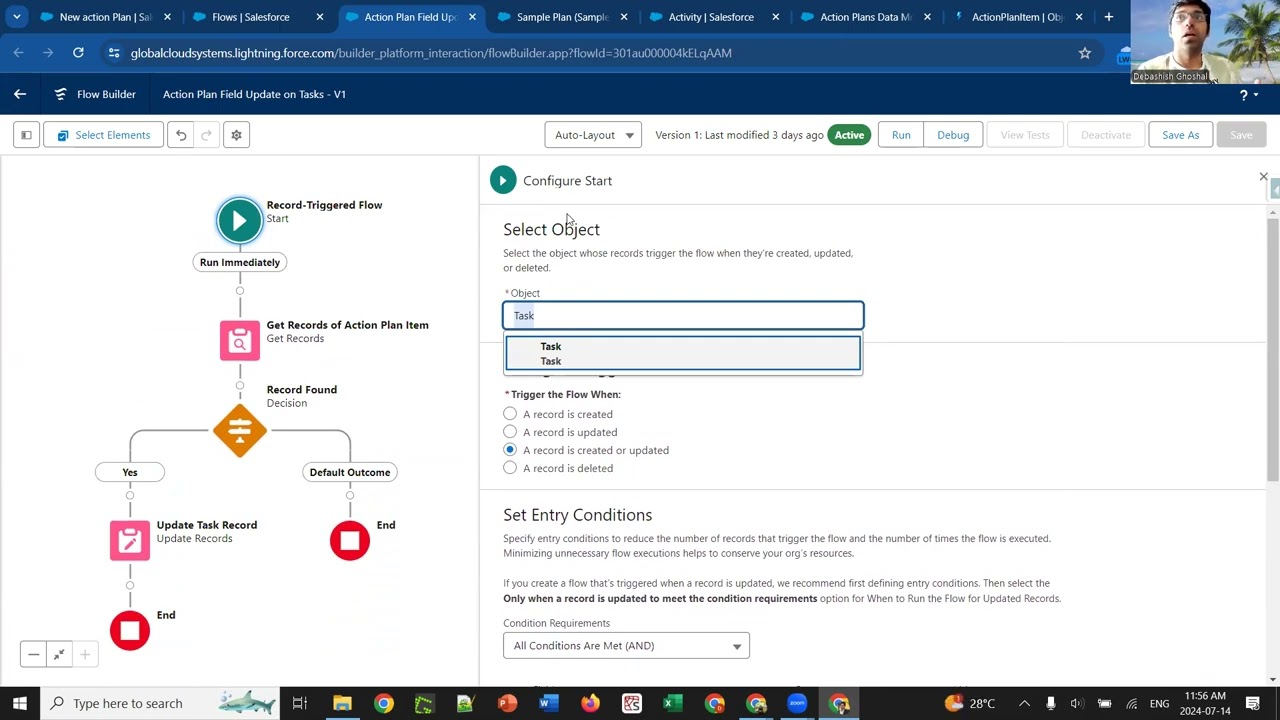Click Task View taskbar icon
This screenshot has height=720, width=1280.
pos(299,703)
